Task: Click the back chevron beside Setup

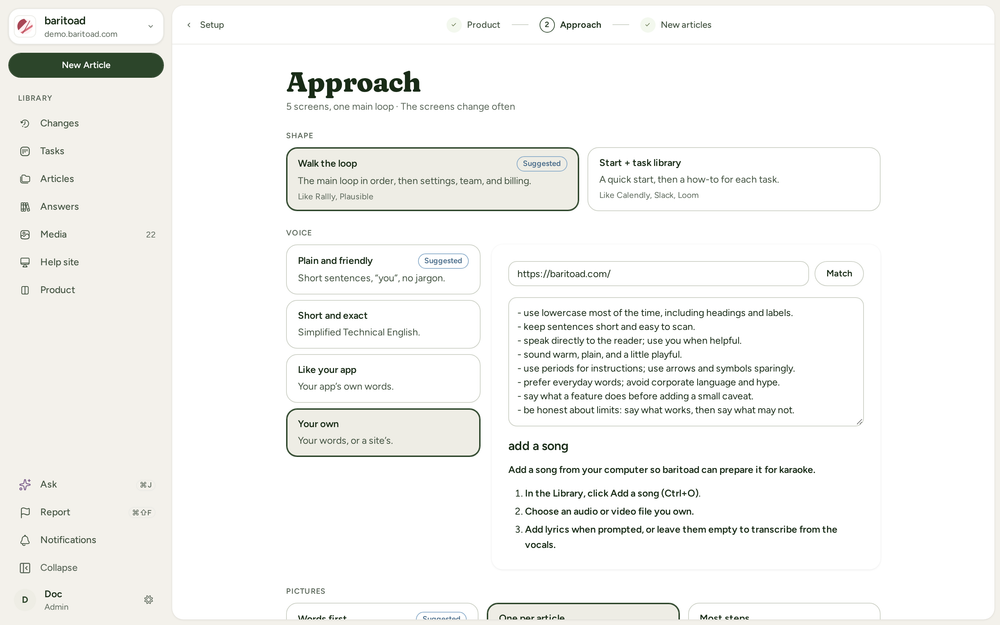Action: tap(189, 25)
